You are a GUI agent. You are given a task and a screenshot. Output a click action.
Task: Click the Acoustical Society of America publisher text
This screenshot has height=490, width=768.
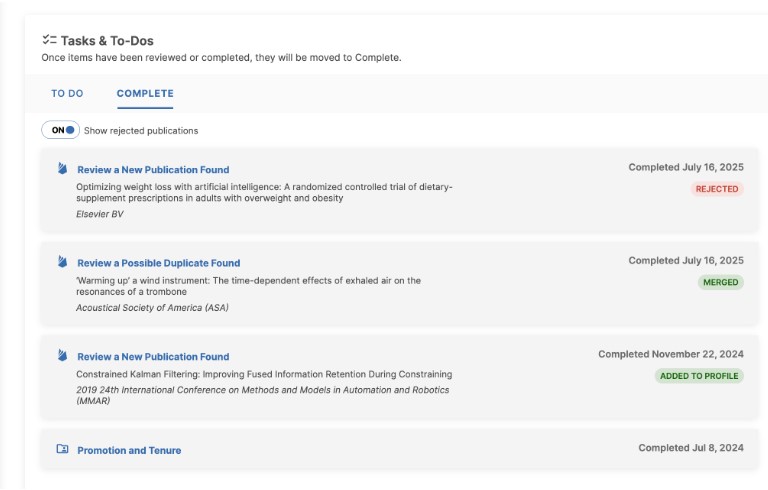152,308
